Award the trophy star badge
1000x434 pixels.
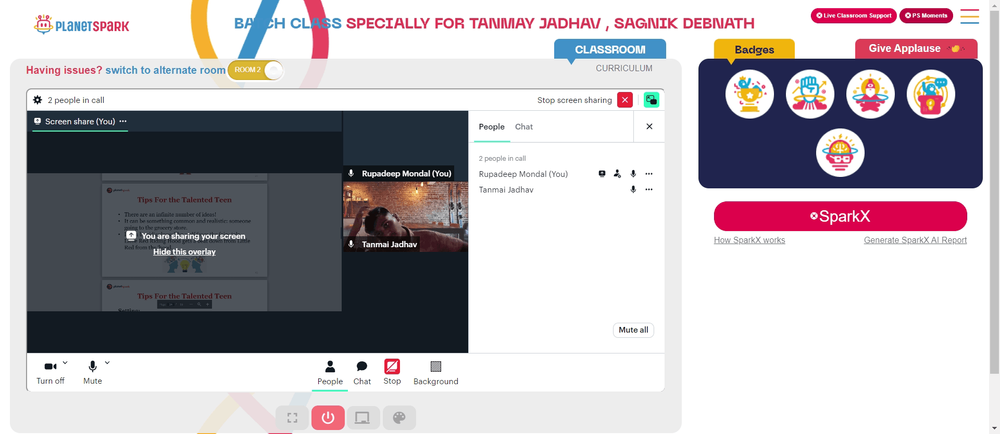[x=749, y=94]
